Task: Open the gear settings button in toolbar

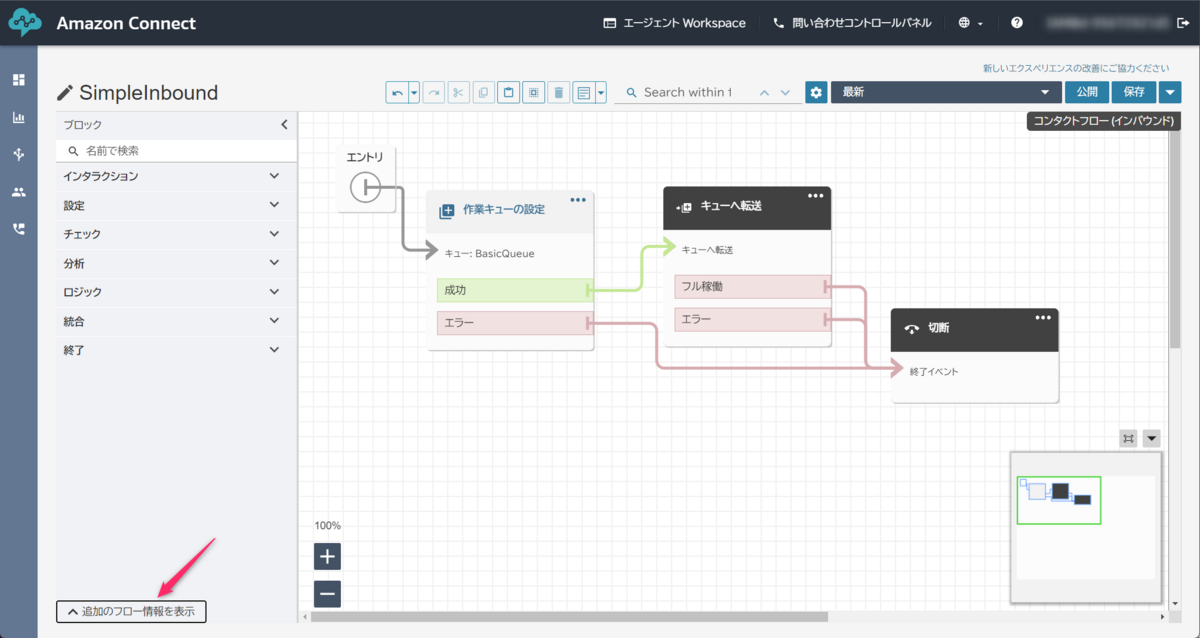Action: coord(816,93)
